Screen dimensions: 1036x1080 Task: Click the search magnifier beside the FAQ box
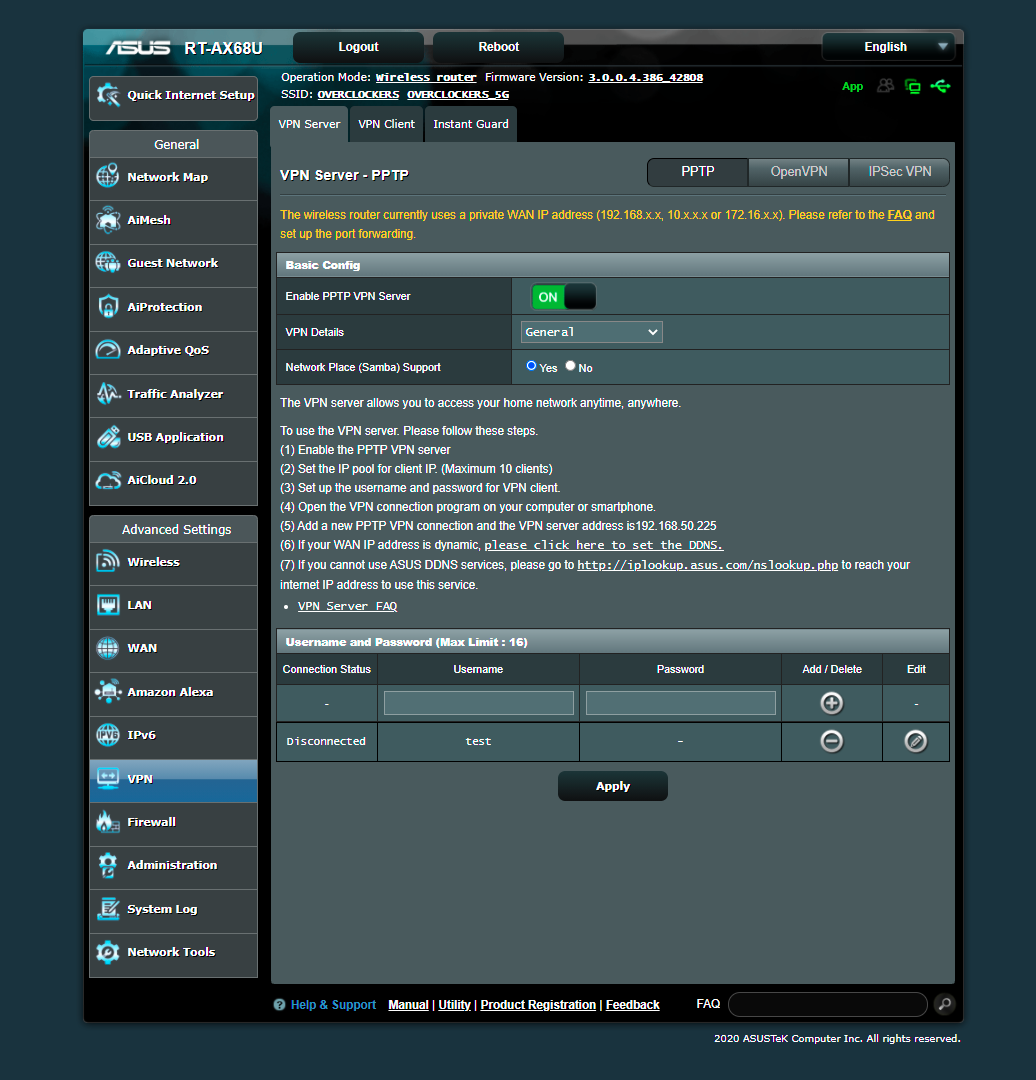pos(943,1004)
